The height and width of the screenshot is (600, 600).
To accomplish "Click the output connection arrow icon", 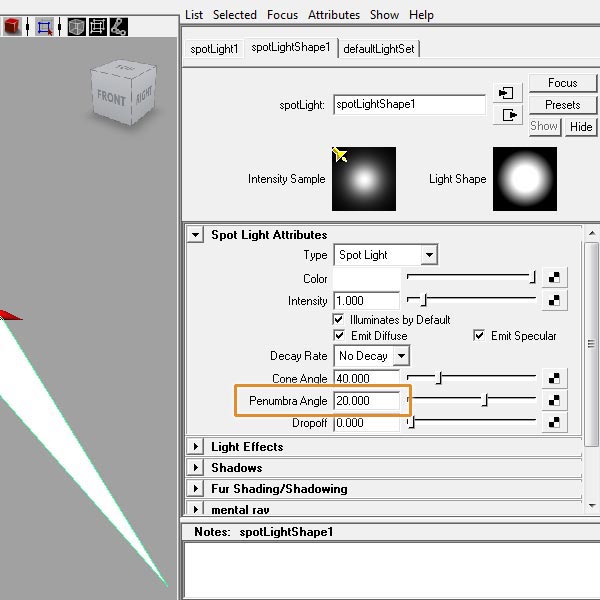I will [507, 115].
